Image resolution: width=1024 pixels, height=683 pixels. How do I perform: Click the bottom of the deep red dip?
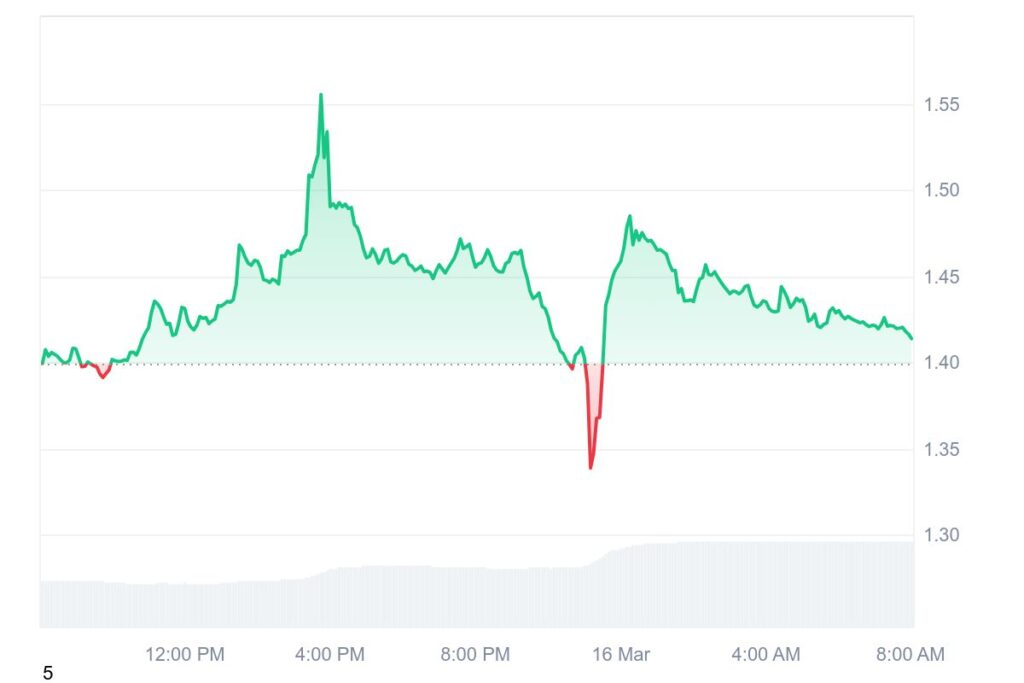591,467
